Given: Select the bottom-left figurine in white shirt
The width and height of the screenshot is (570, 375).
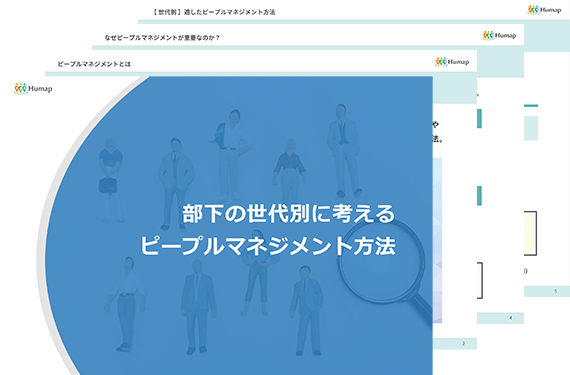Looking at the screenshot, I should tap(125, 304).
